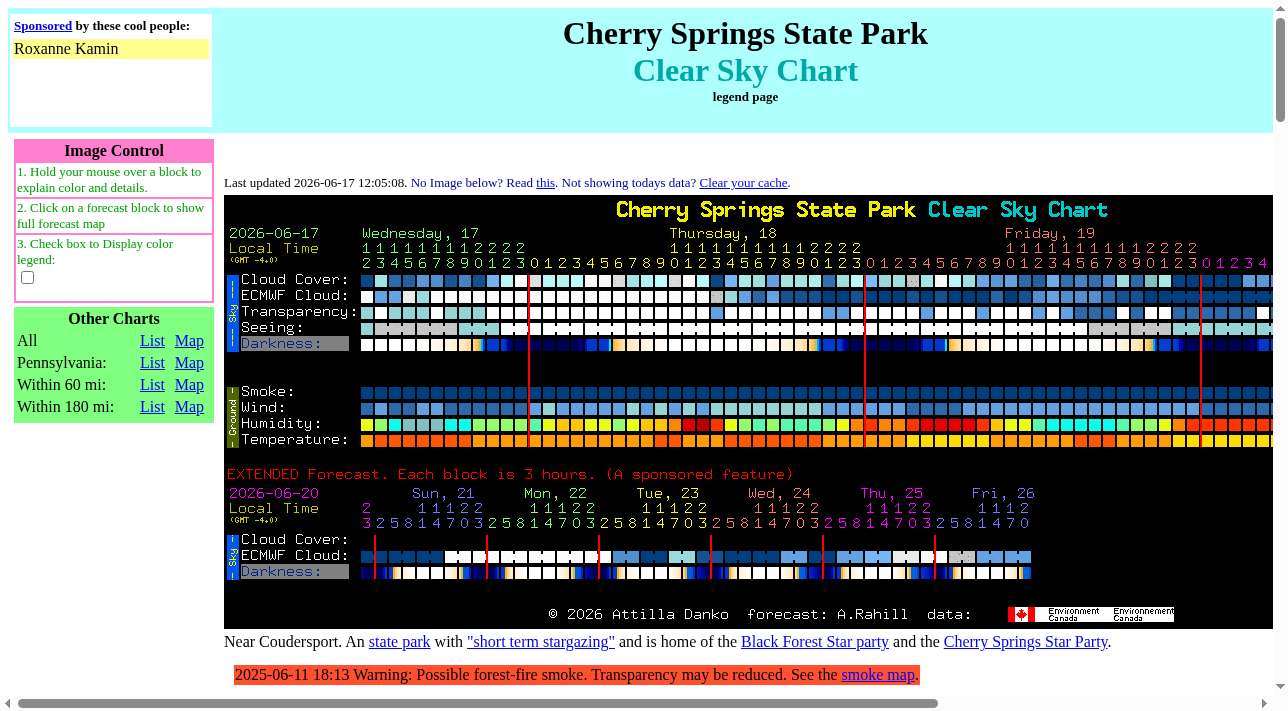Open the Within 180 mi Map link
The image size is (1288, 711).
(x=189, y=407)
